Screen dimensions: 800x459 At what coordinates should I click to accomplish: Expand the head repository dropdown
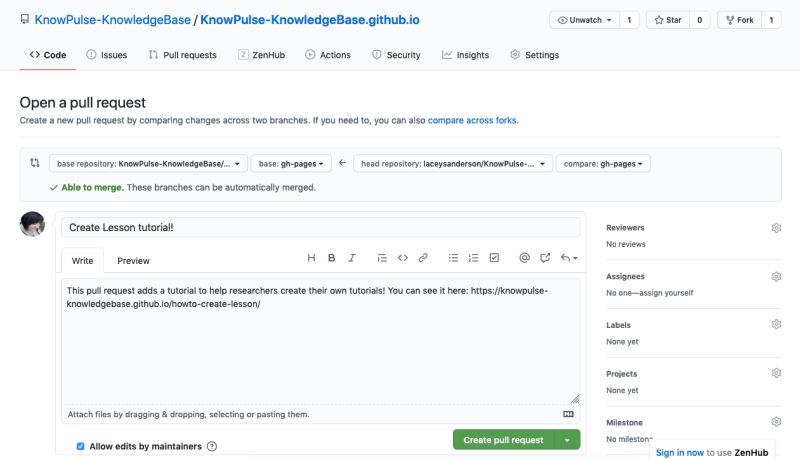pos(453,164)
